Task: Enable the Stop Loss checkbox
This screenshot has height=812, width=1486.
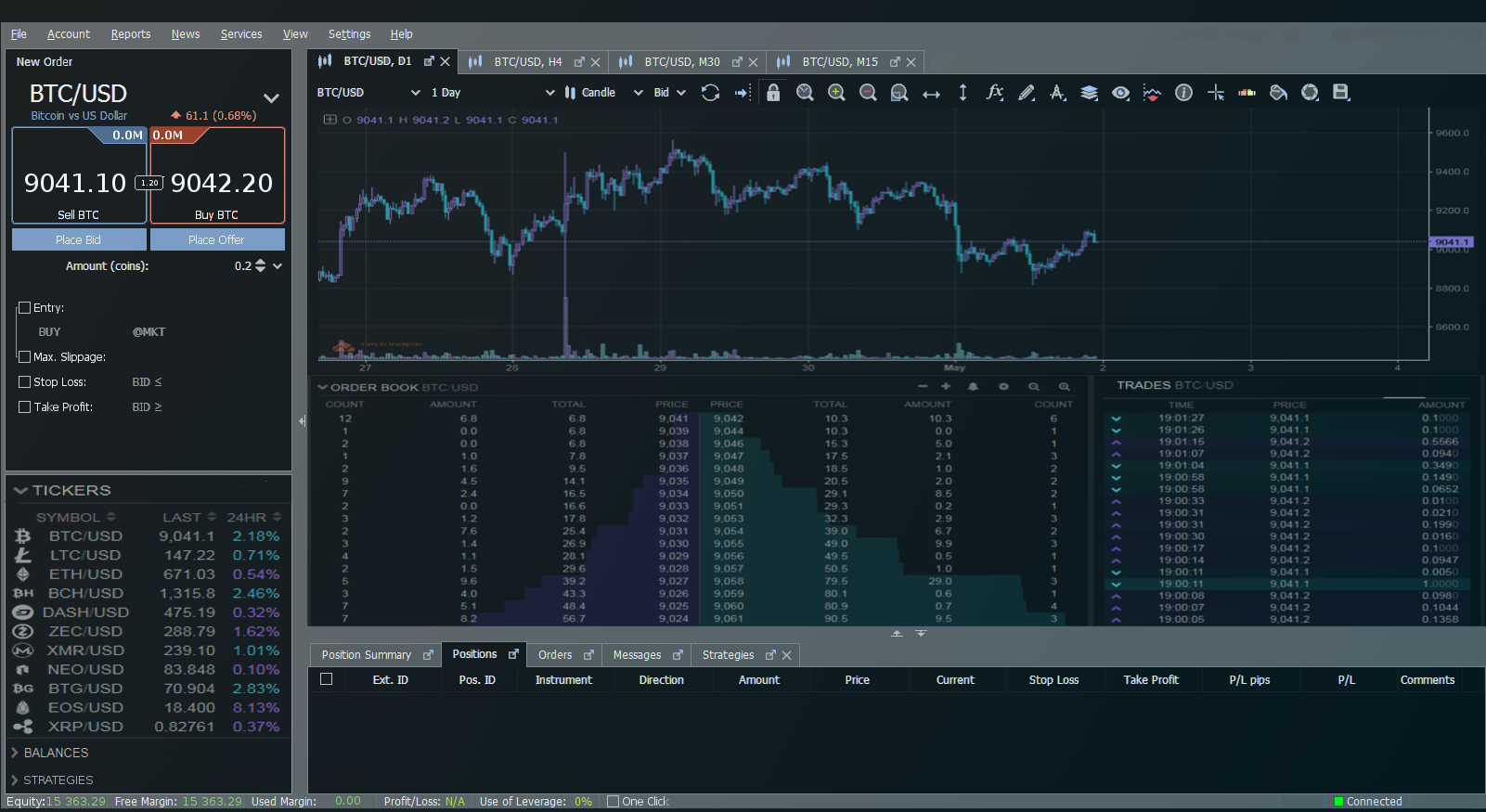Action: (25, 381)
